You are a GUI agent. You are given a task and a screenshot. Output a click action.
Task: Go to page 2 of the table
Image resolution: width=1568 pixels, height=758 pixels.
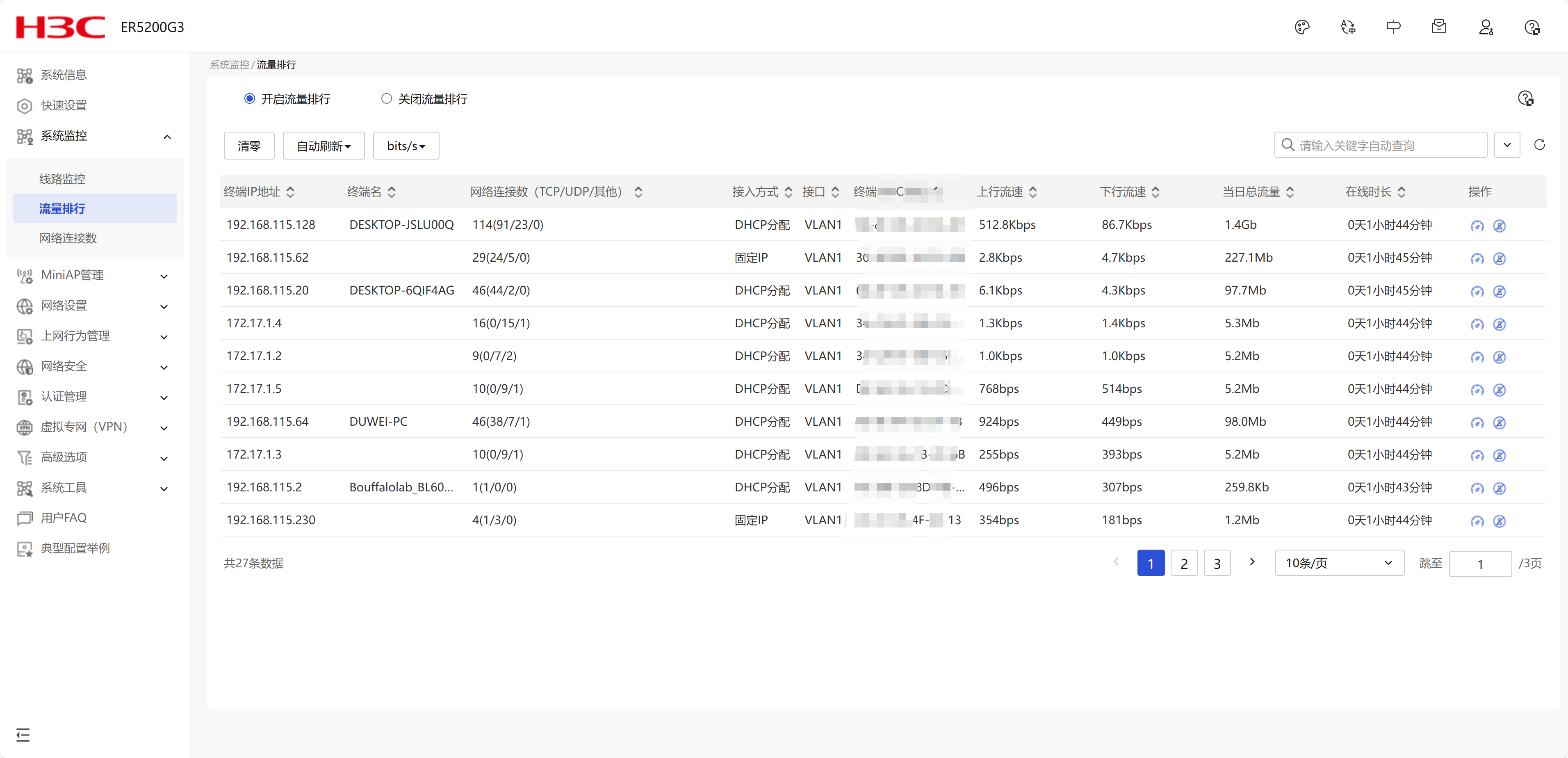point(1183,563)
